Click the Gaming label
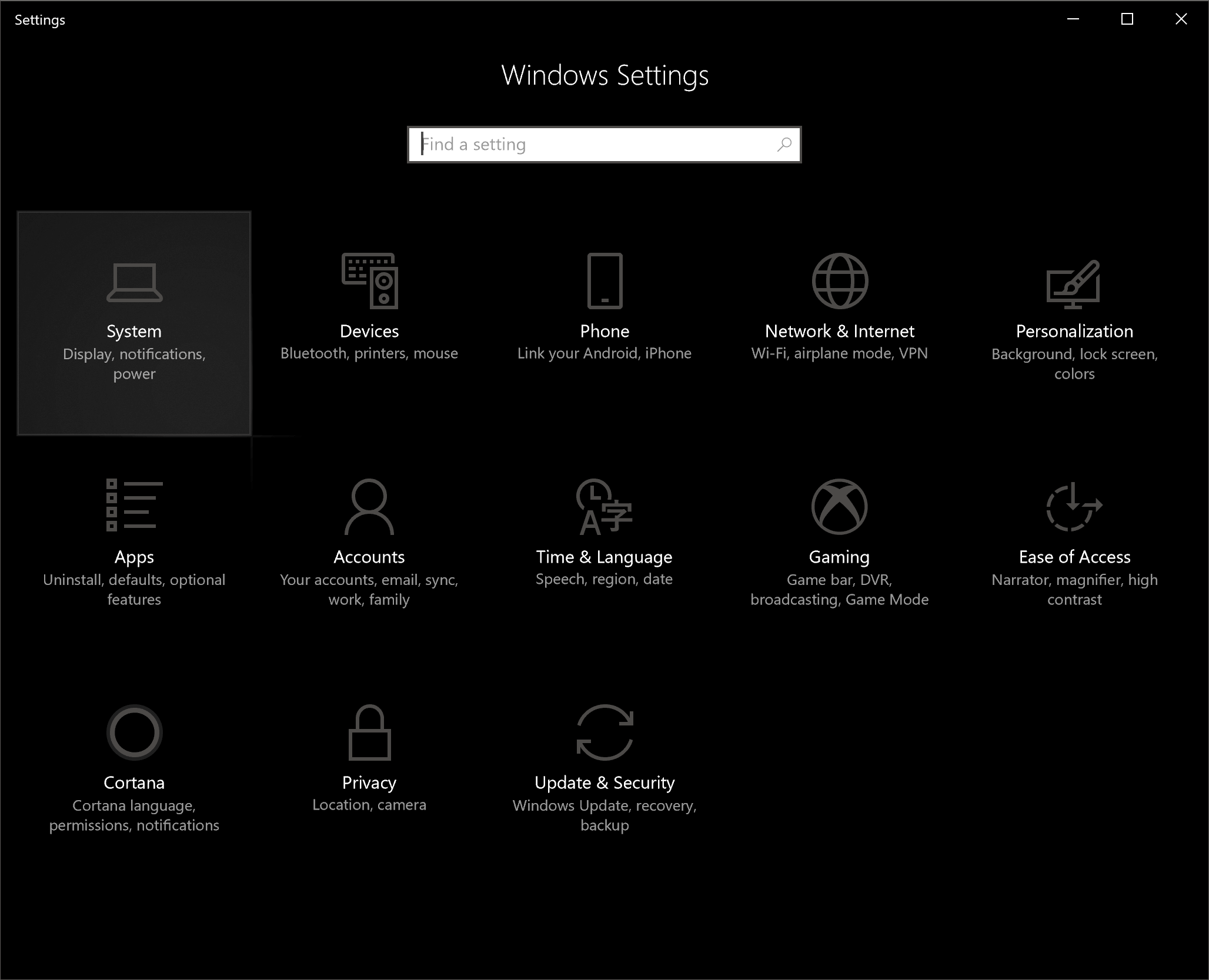The width and height of the screenshot is (1209, 980). (839, 557)
